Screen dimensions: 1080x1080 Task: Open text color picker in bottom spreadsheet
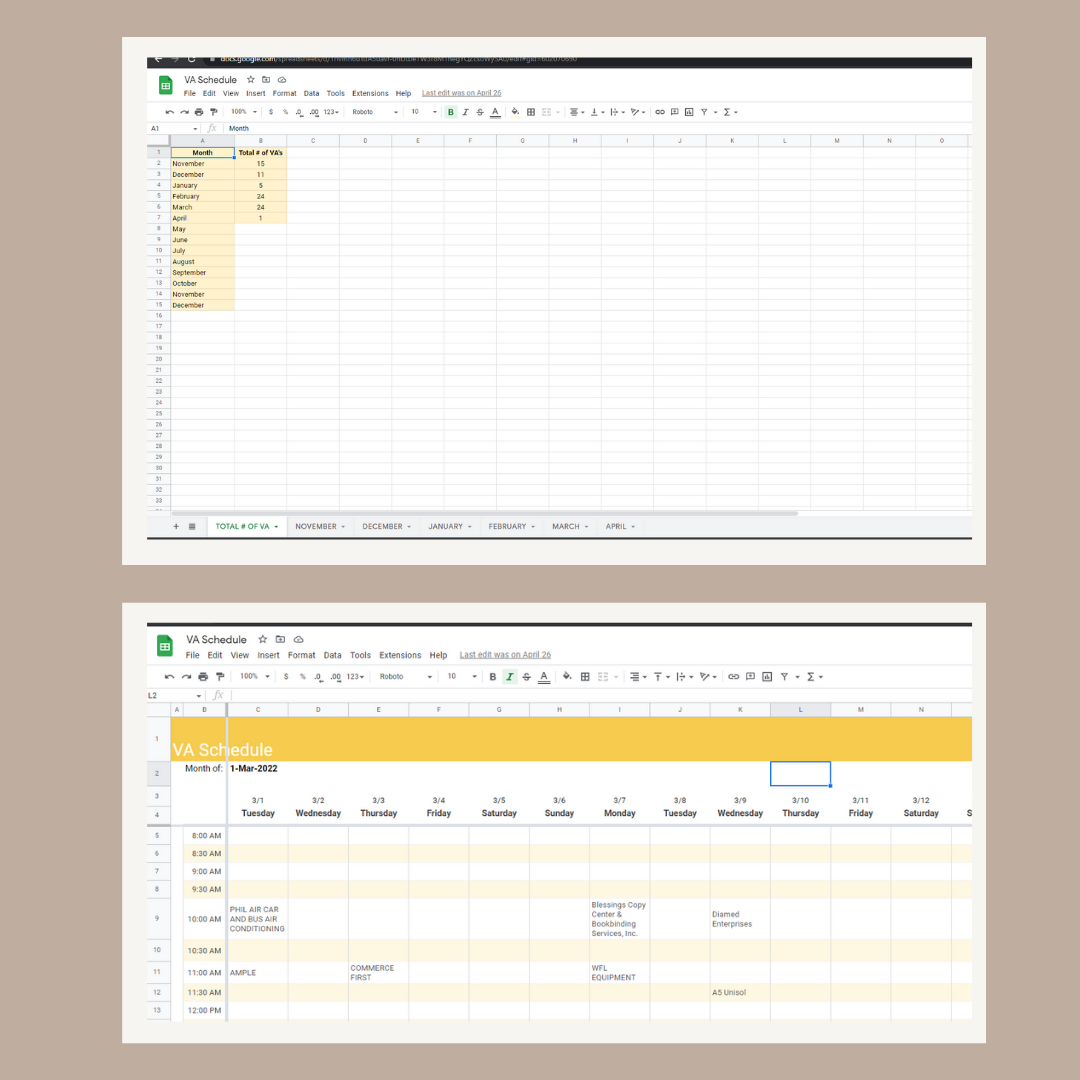(x=544, y=677)
